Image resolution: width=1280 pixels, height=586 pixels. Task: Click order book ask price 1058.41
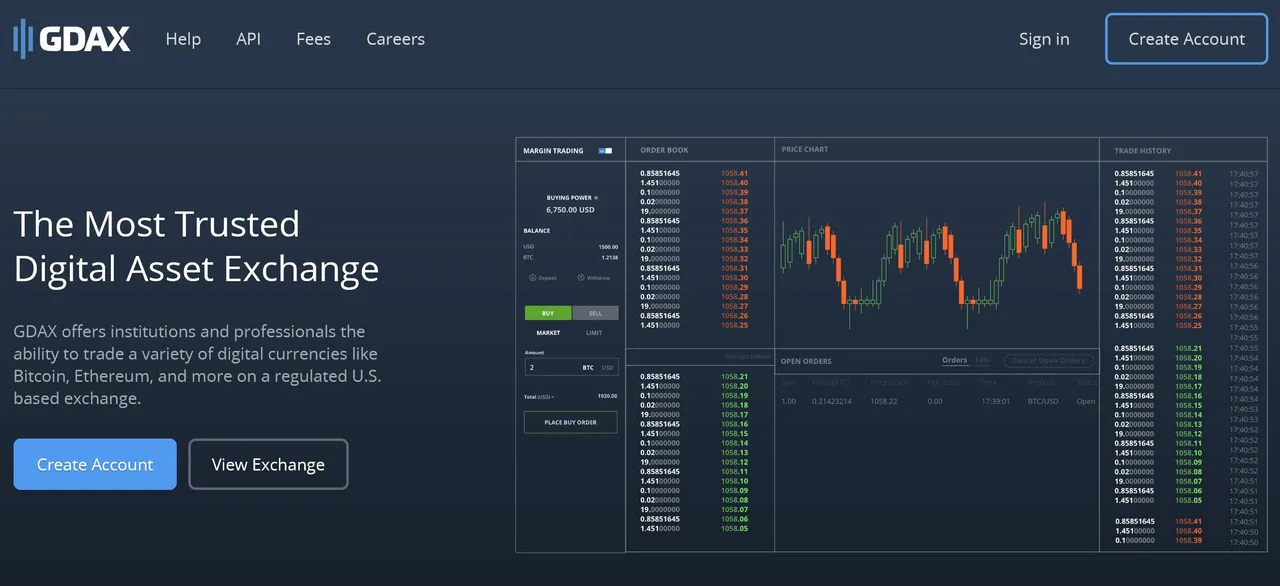coord(734,173)
